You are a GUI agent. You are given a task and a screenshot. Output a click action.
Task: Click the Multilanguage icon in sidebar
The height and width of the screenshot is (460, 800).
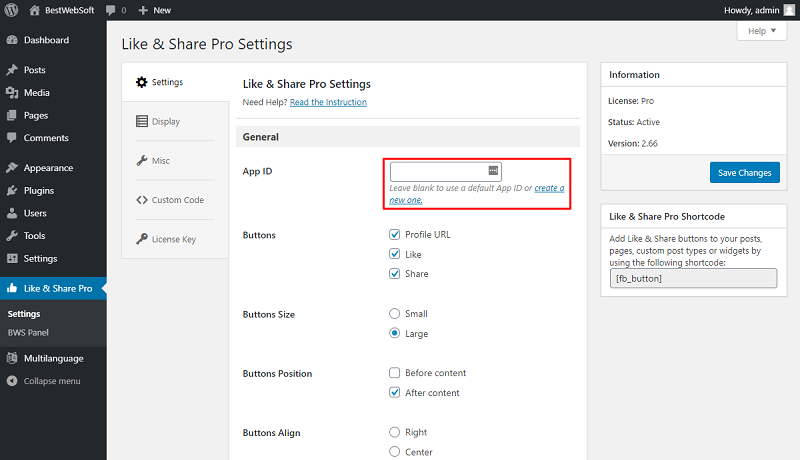coord(12,359)
